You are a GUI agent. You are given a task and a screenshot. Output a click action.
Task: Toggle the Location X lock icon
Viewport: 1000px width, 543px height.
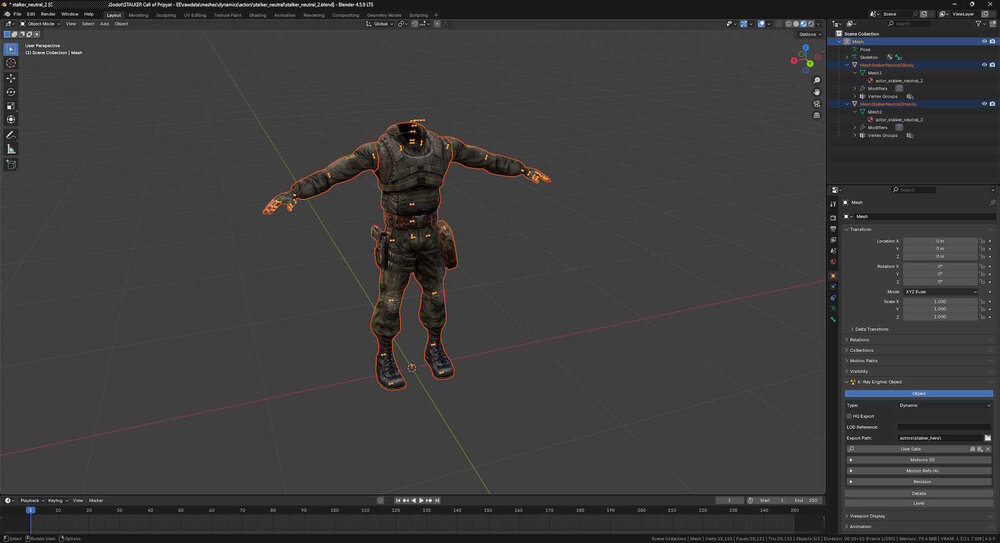coord(982,241)
